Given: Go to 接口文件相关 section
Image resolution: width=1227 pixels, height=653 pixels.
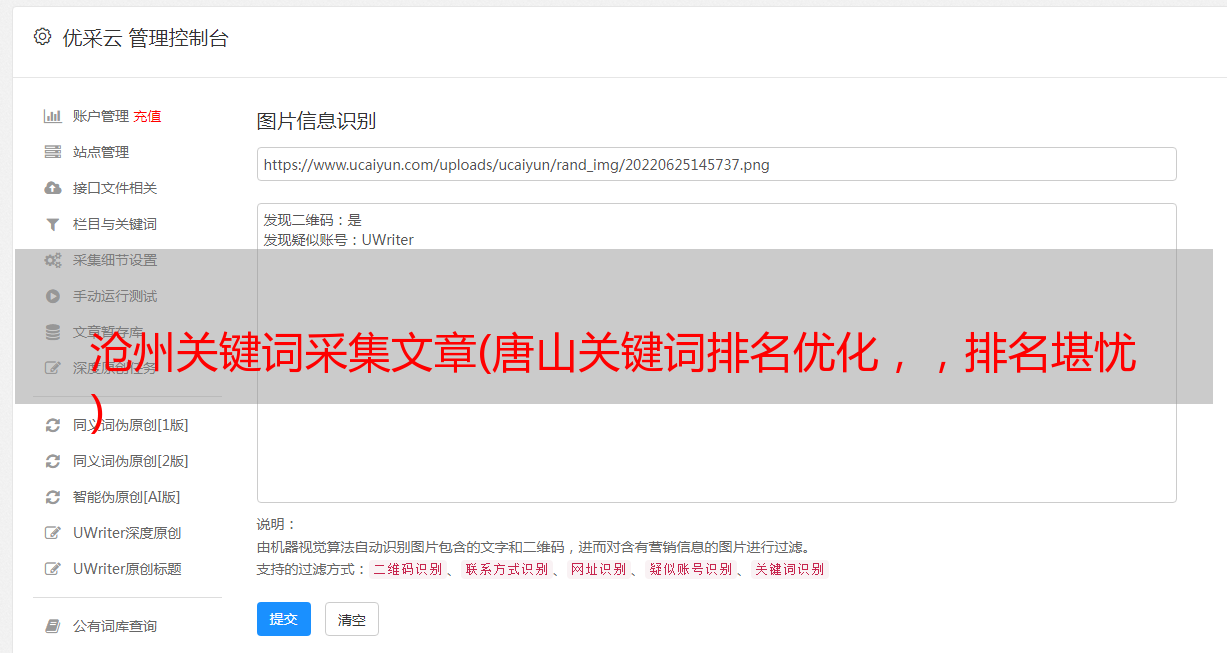Looking at the screenshot, I should pos(115,188).
